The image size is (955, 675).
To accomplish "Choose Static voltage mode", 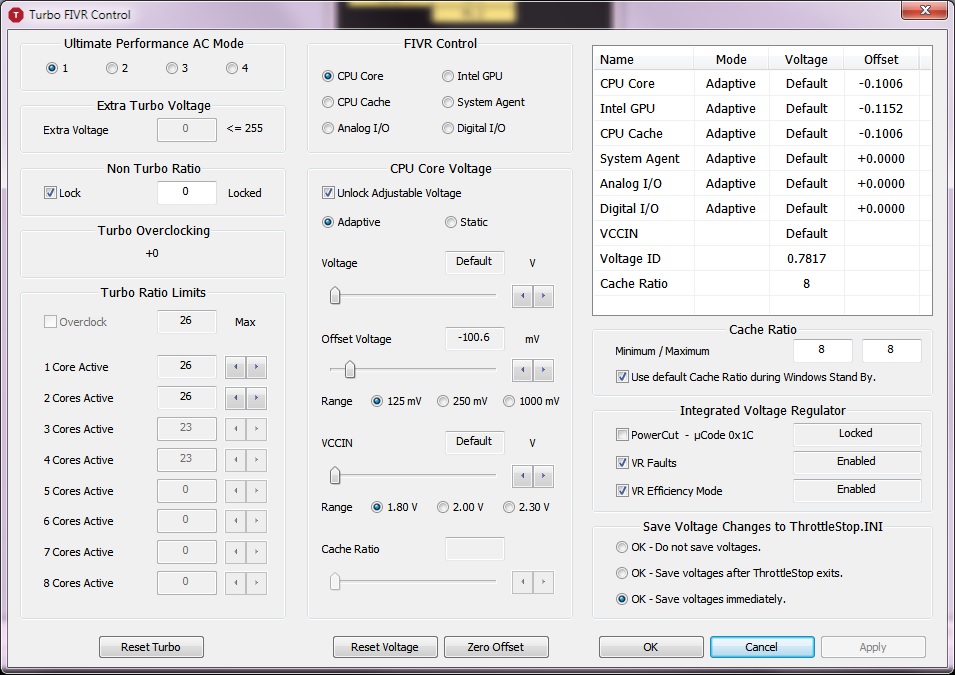I will (x=450, y=222).
